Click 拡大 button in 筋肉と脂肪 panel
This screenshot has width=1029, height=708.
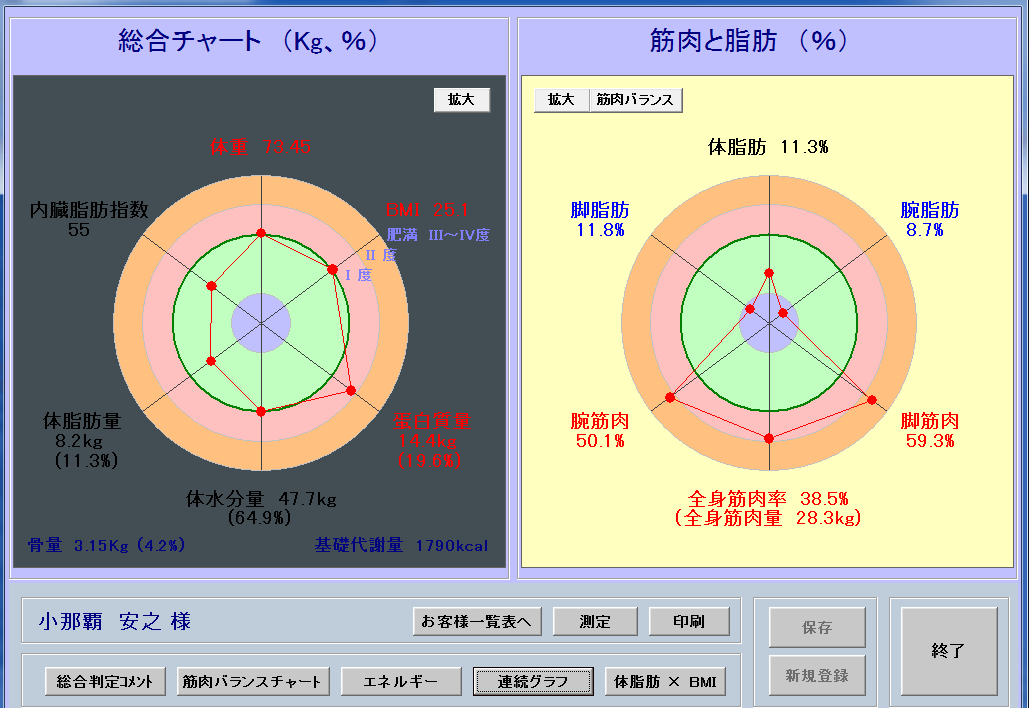561,100
